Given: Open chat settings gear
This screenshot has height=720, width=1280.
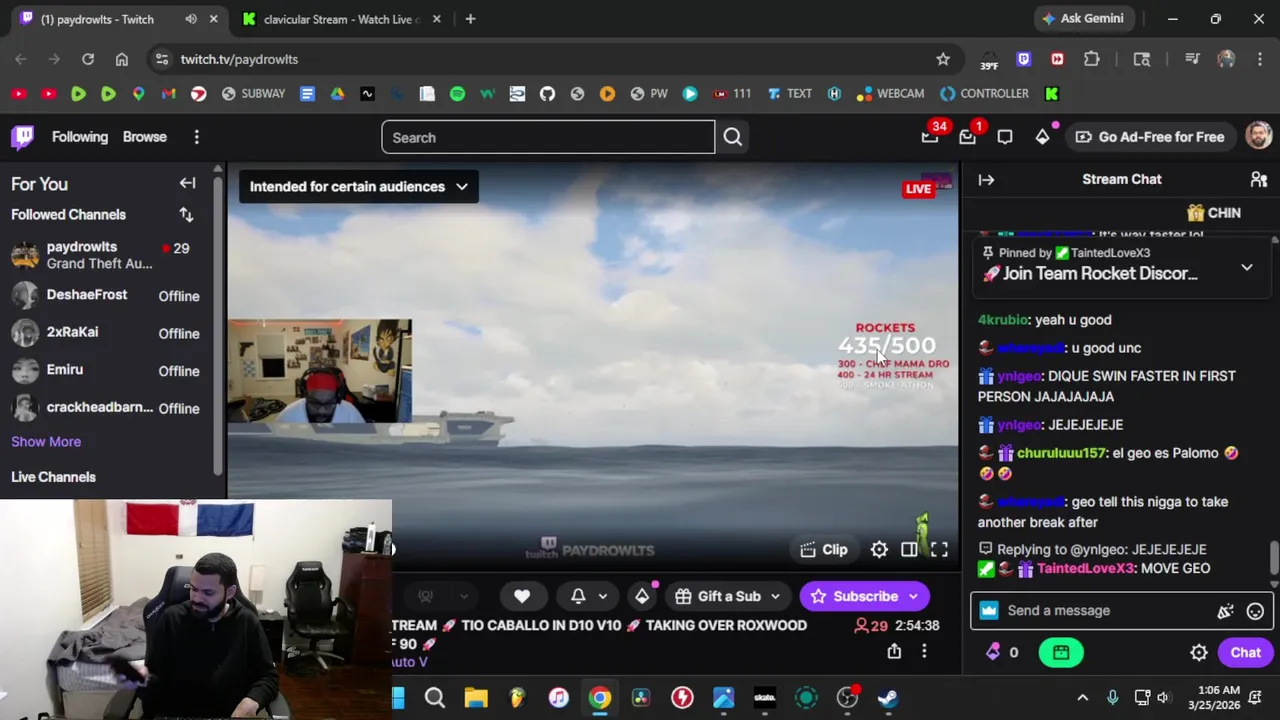Looking at the screenshot, I should point(1199,653).
